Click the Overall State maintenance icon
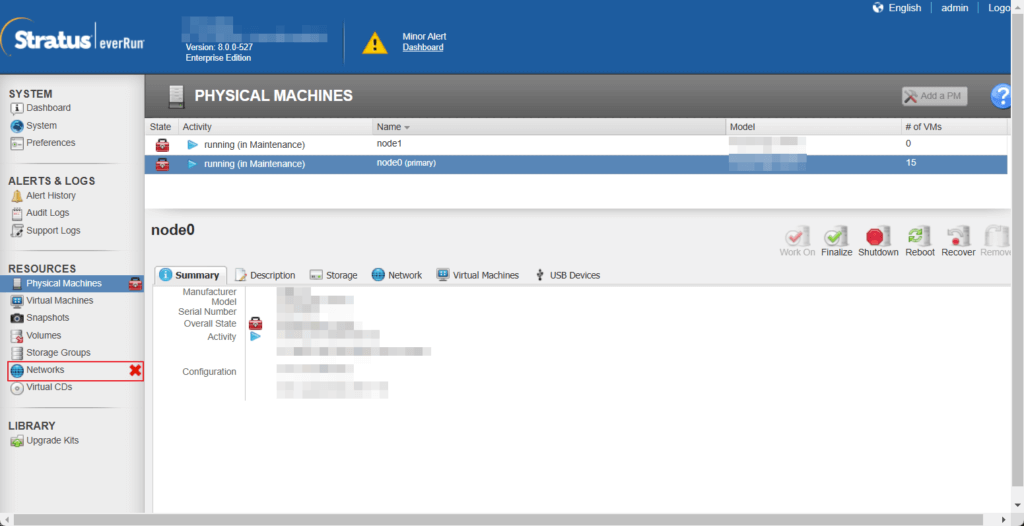 pyautogui.click(x=255, y=323)
